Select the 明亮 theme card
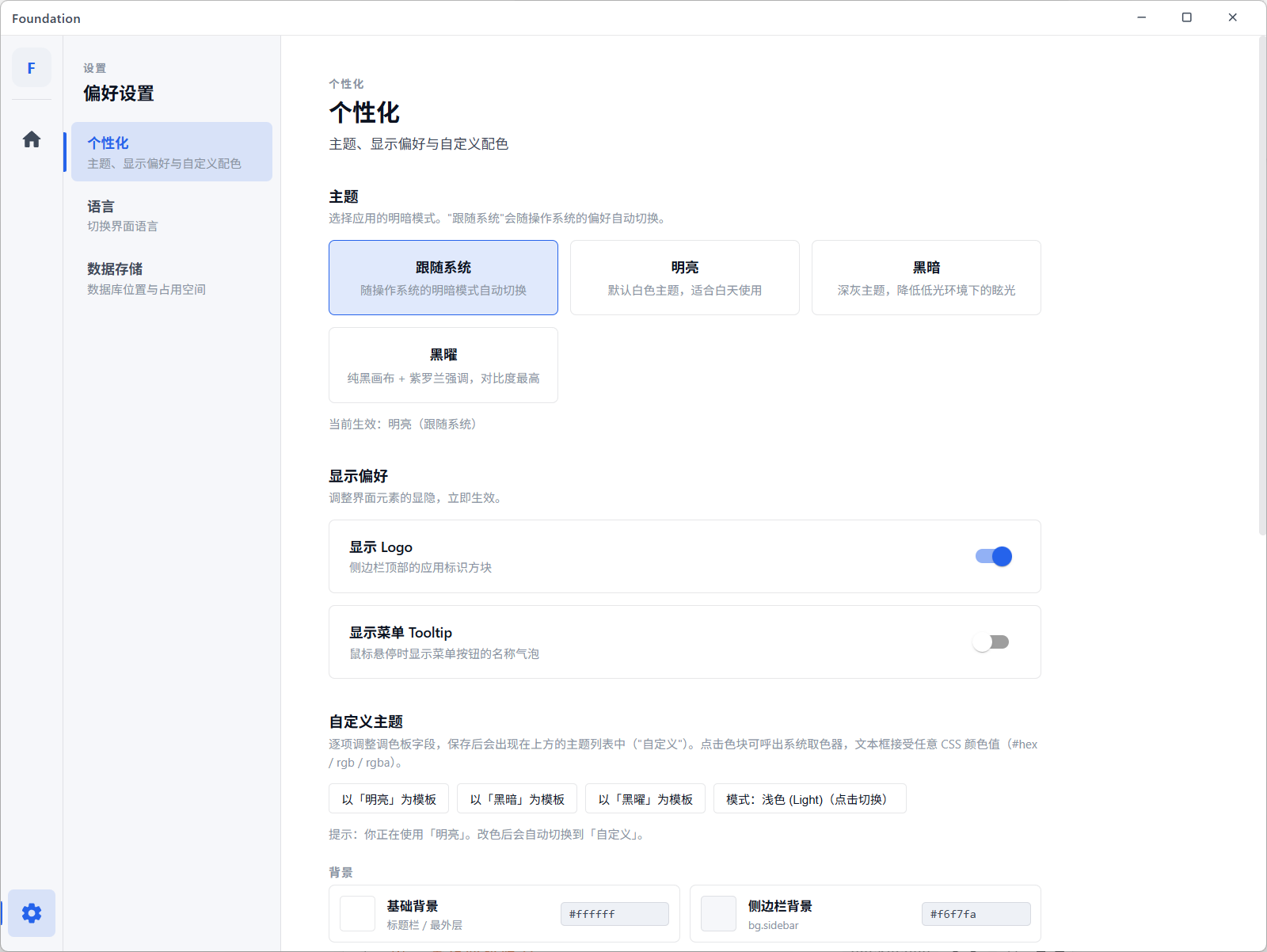The height and width of the screenshot is (952, 1267). (685, 278)
